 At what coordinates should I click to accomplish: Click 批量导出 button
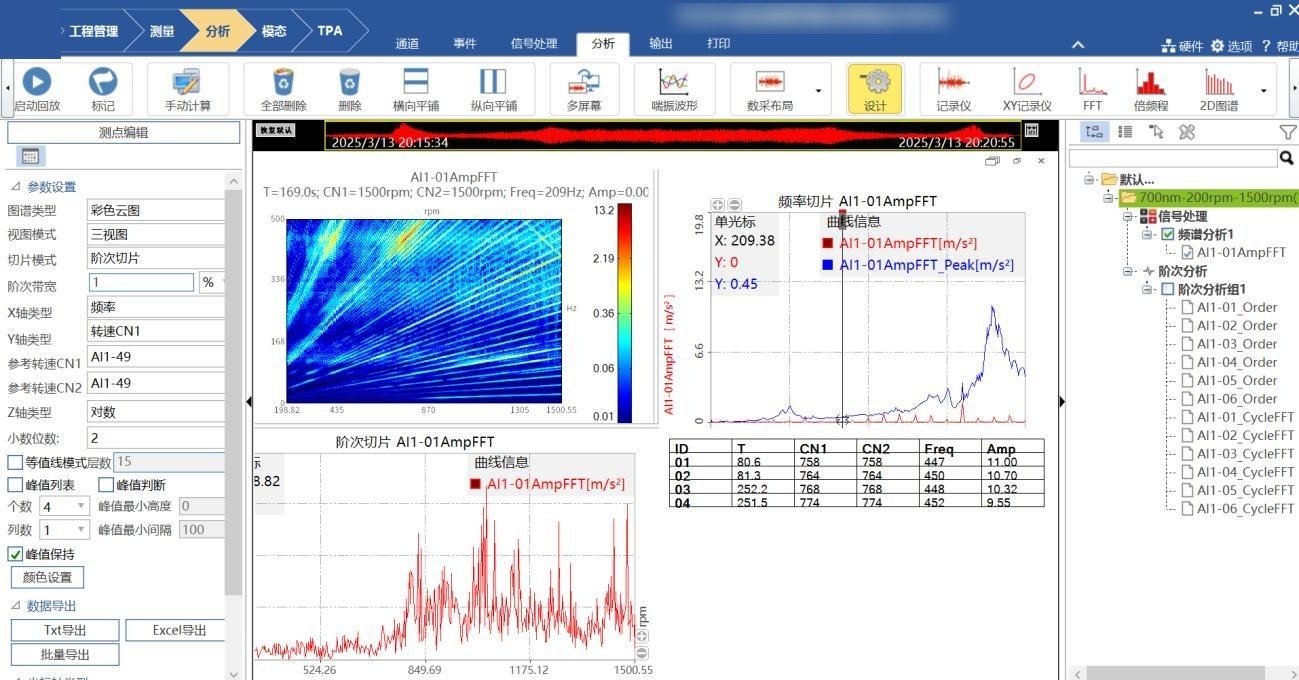point(65,654)
